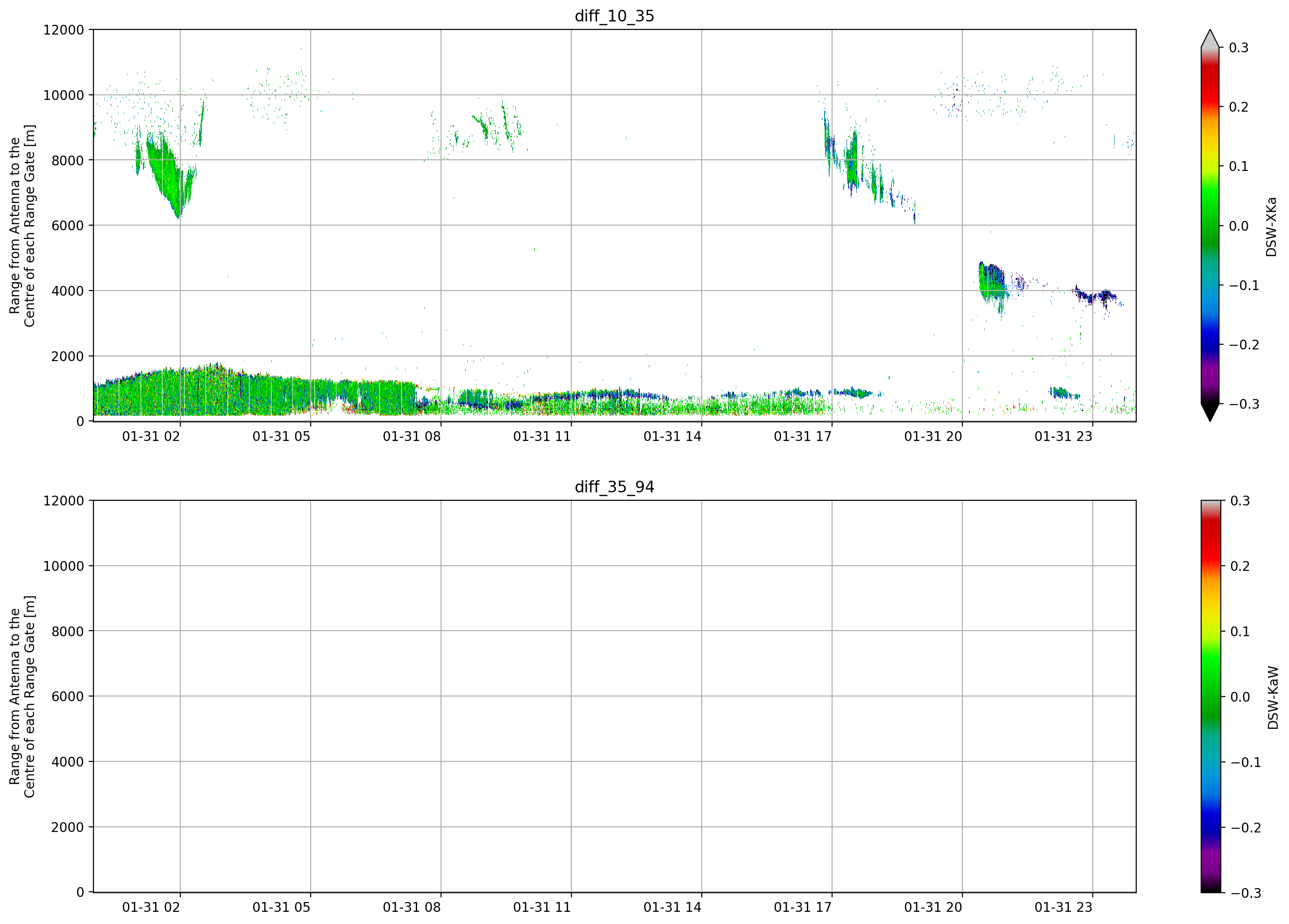Click the 0.0 tick on DSW-KaW colorbar
Screen dimensions: 1289x924
pos(1240,697)
